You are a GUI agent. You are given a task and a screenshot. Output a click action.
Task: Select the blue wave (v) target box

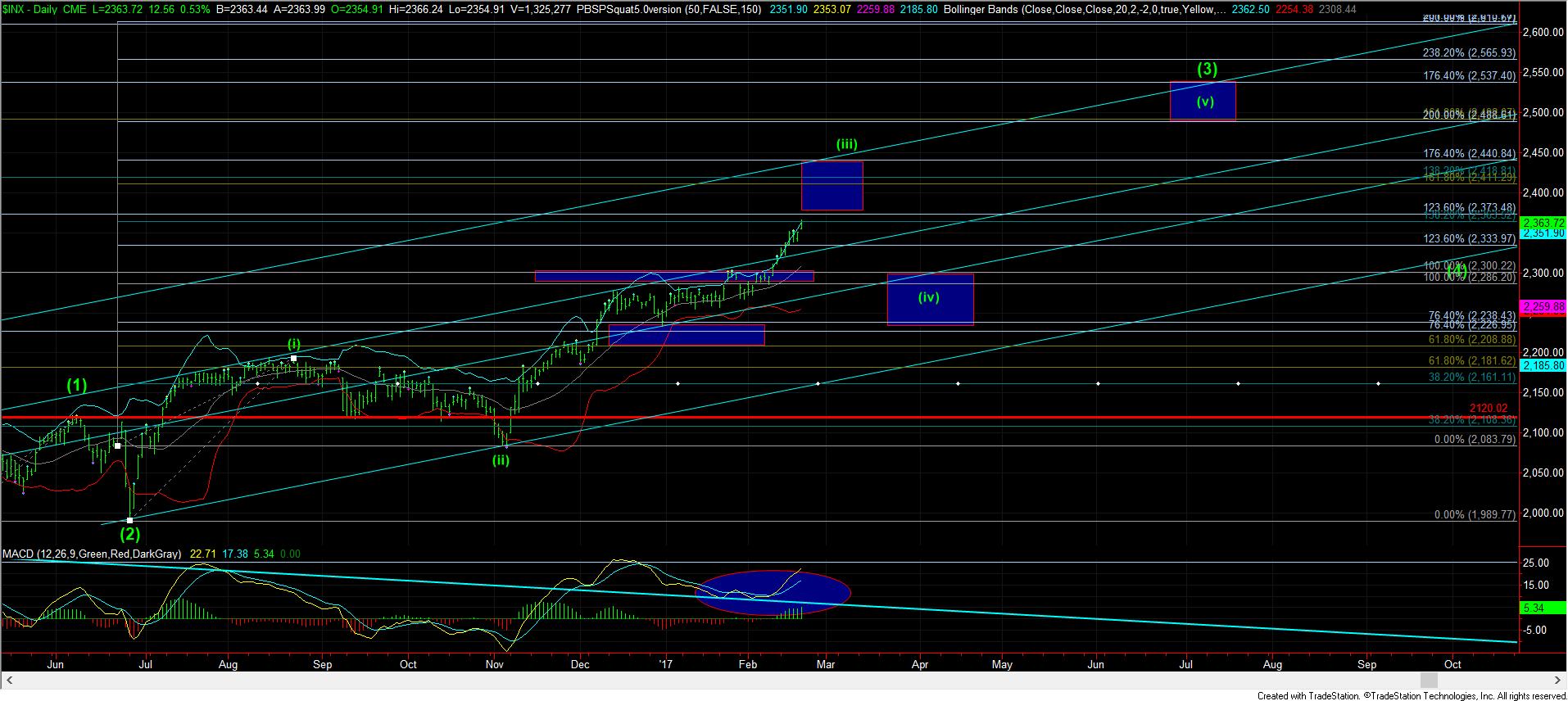tap(1202, 102)
